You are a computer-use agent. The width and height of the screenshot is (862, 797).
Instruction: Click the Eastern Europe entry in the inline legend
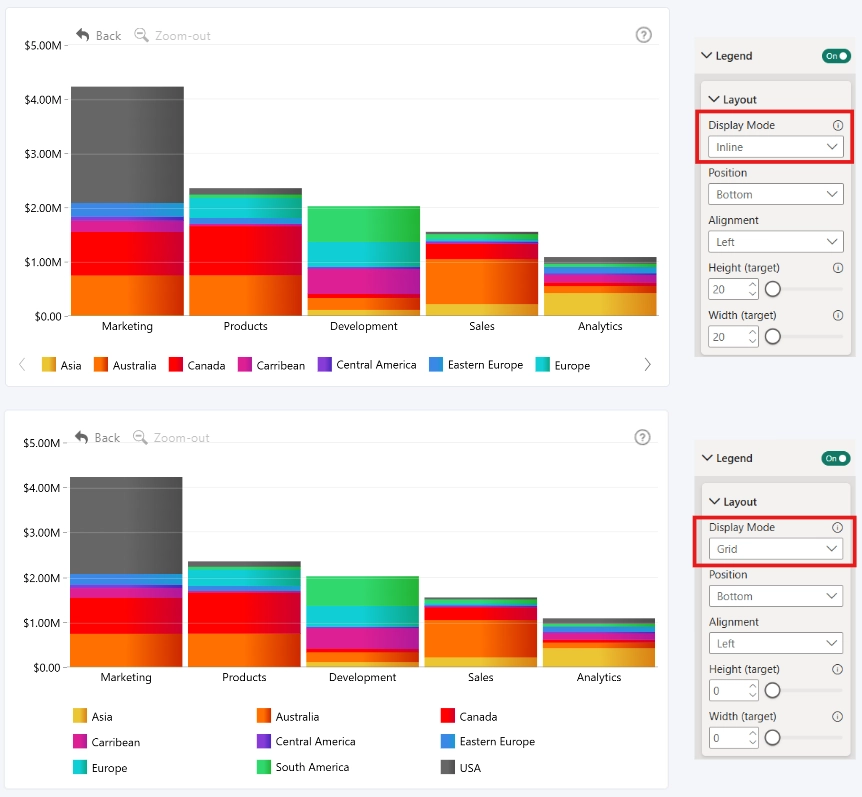[x=476, y=365]
